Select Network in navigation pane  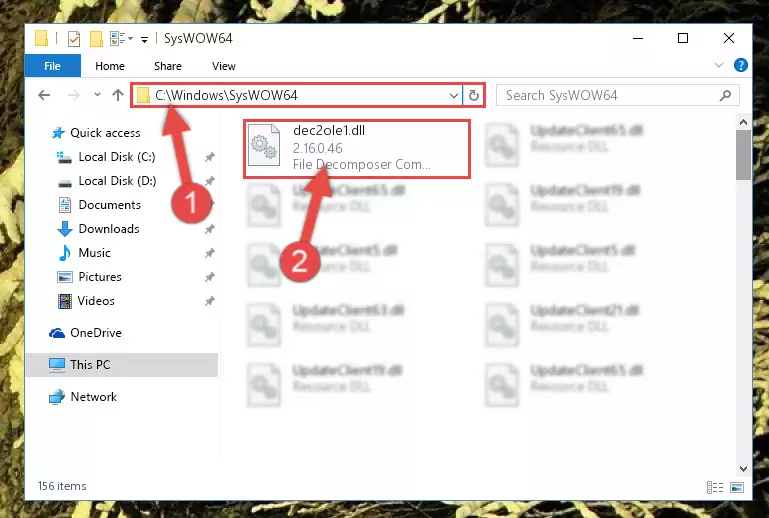pyautogui.click(x=93, y=397)
